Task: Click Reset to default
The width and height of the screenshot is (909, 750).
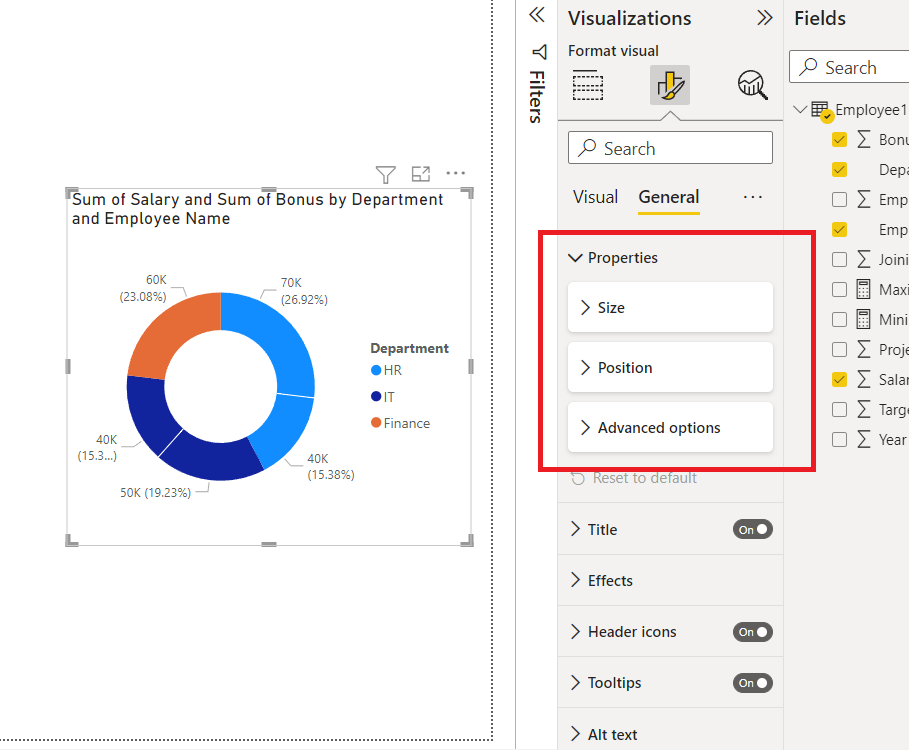Action: [x=634, y=478]
